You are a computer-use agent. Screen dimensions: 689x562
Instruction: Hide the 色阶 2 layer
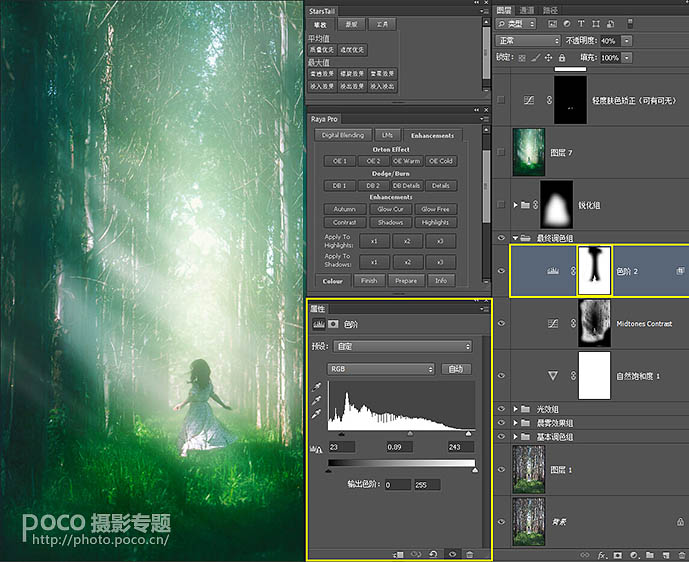pyautogui.click(x=501, y=271)
